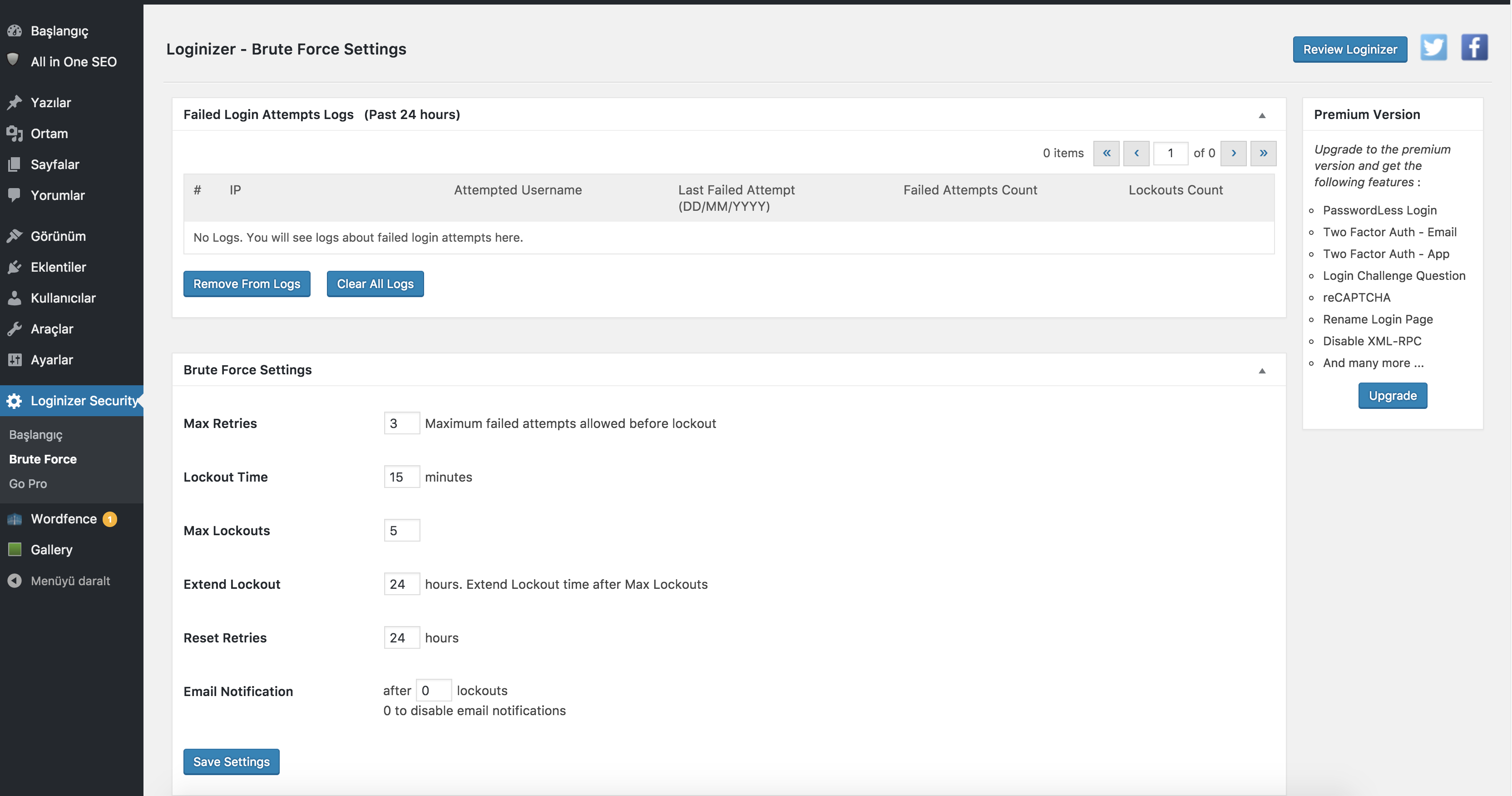Click the Max Retries input field
This screenshot has height=796, width=1512.
tap(401, 423)
